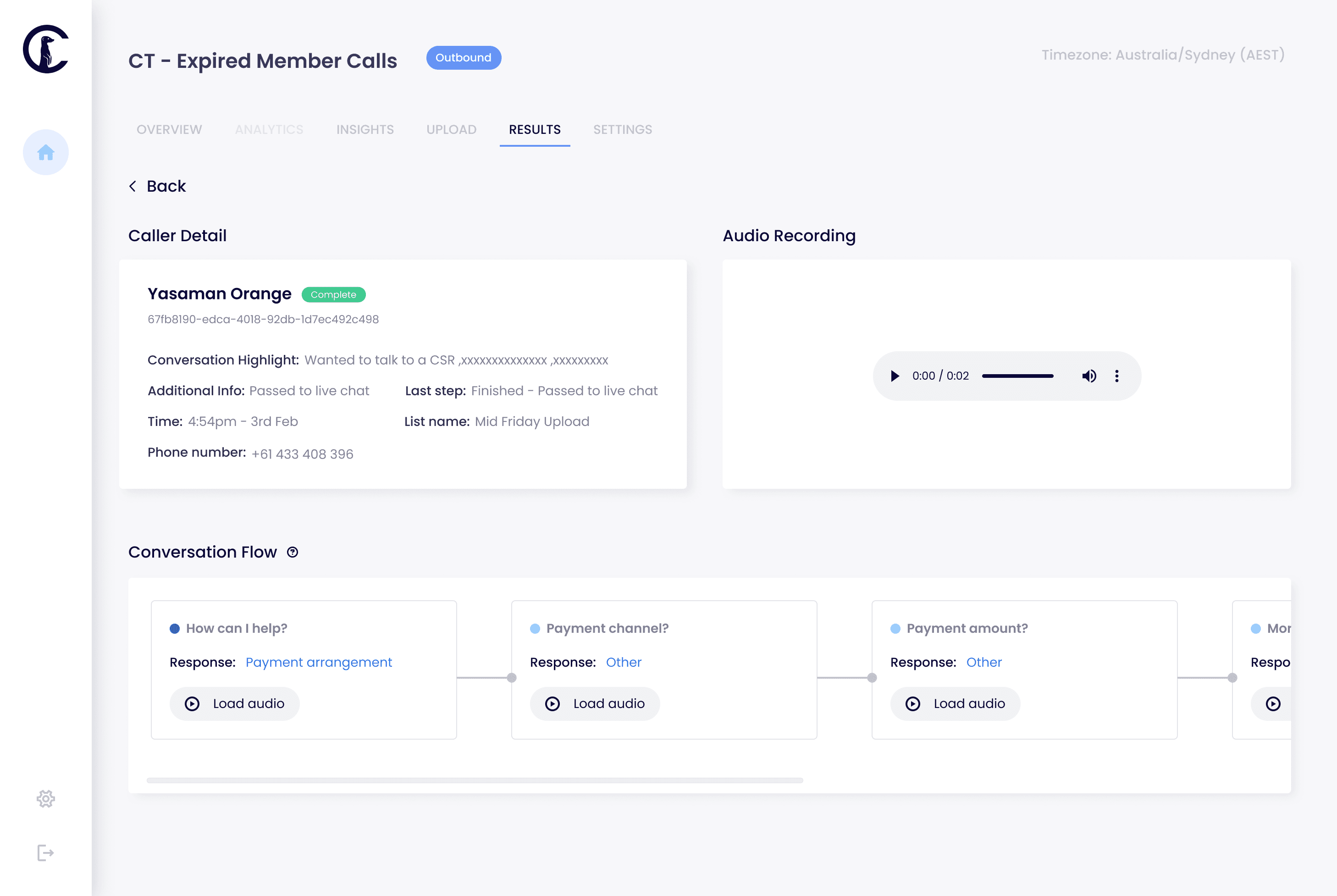Click play icon on partially visible fourth step
The height and width of the screenshot is (896, 1337).
pos(1272,703)
